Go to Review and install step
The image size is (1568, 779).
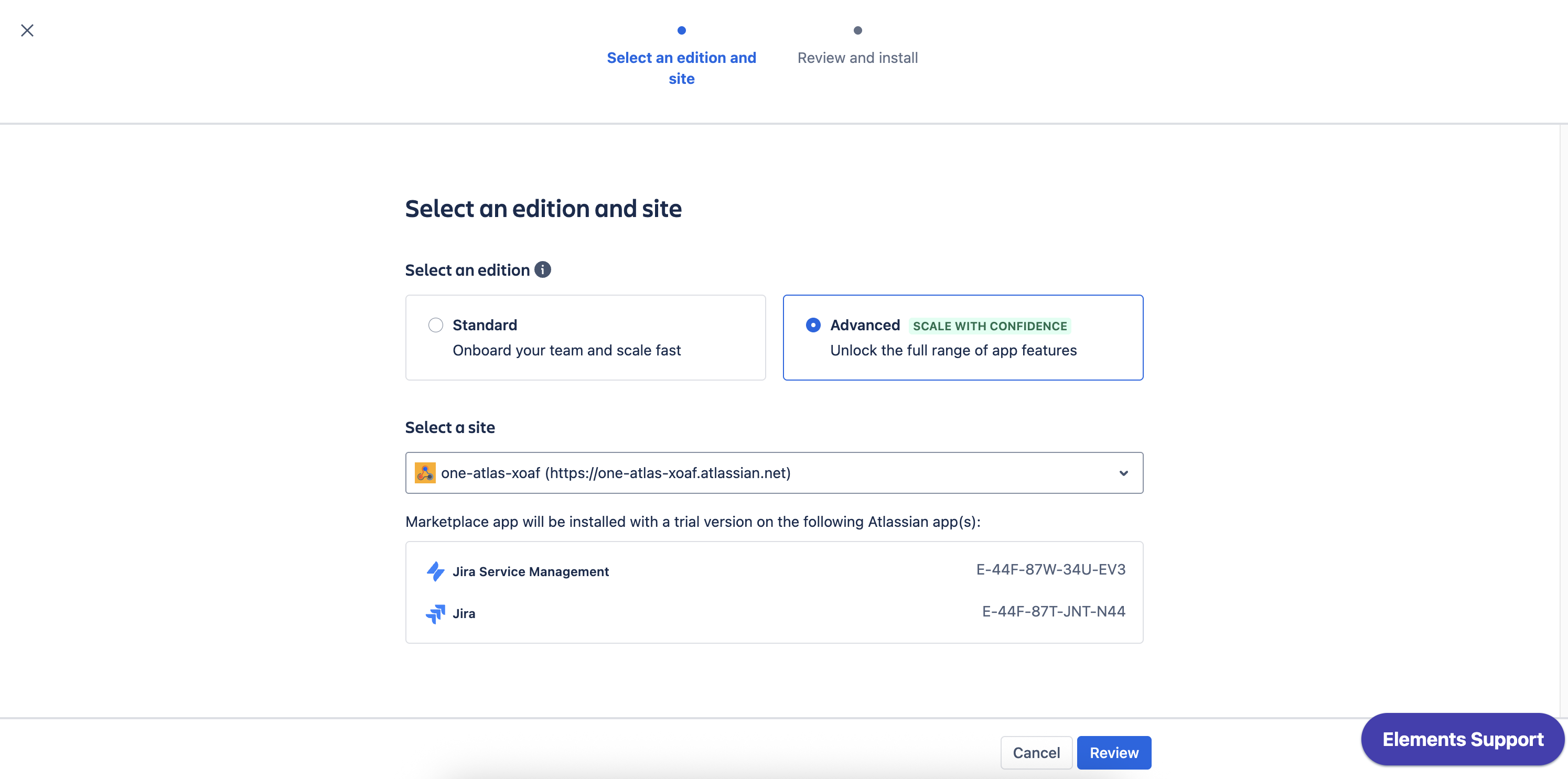point(857,58)
